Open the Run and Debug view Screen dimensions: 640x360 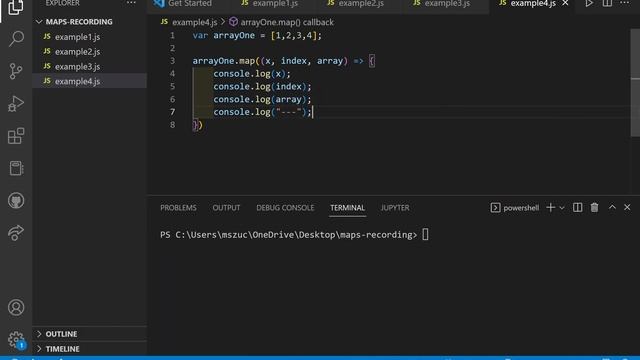[x=16, y=104]
